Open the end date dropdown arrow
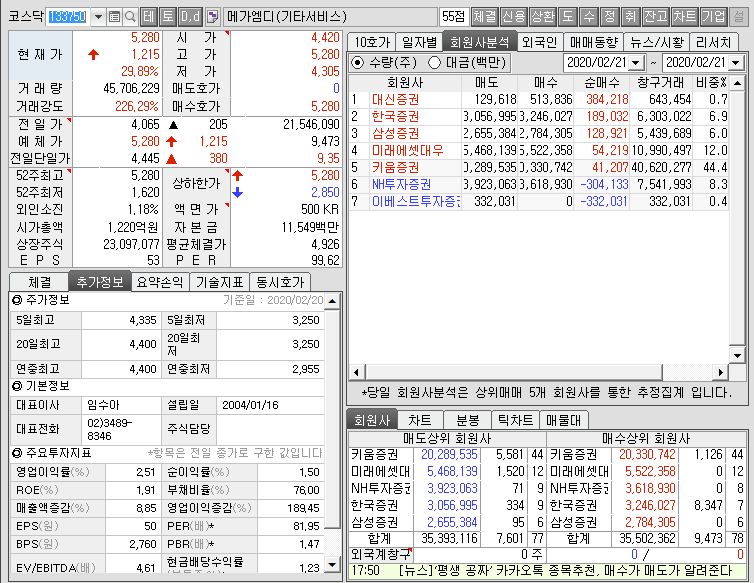This screenshot has height=583, width=754. pyautogui.click(x=736, y=63)
